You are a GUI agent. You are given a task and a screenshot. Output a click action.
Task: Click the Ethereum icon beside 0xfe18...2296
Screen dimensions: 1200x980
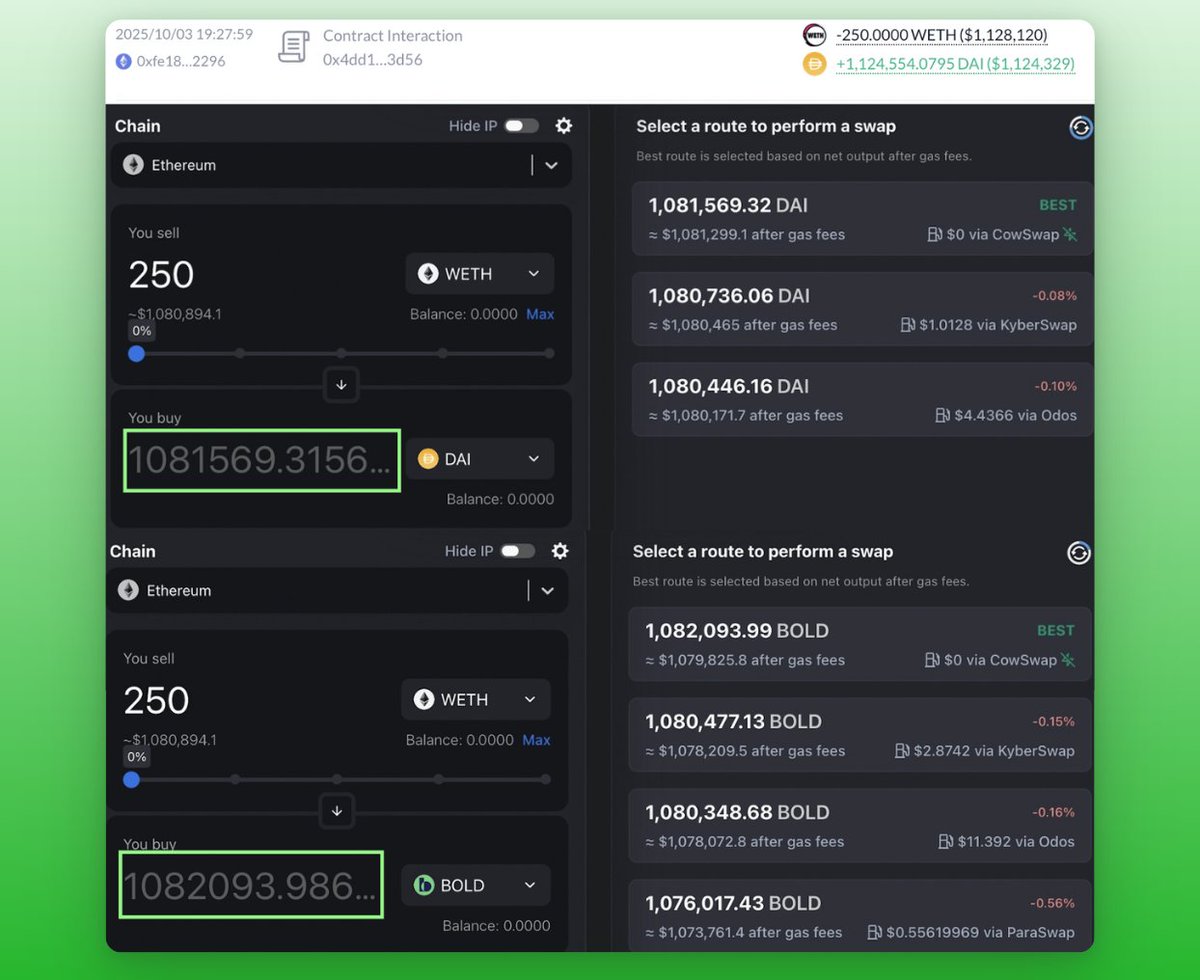124,61
